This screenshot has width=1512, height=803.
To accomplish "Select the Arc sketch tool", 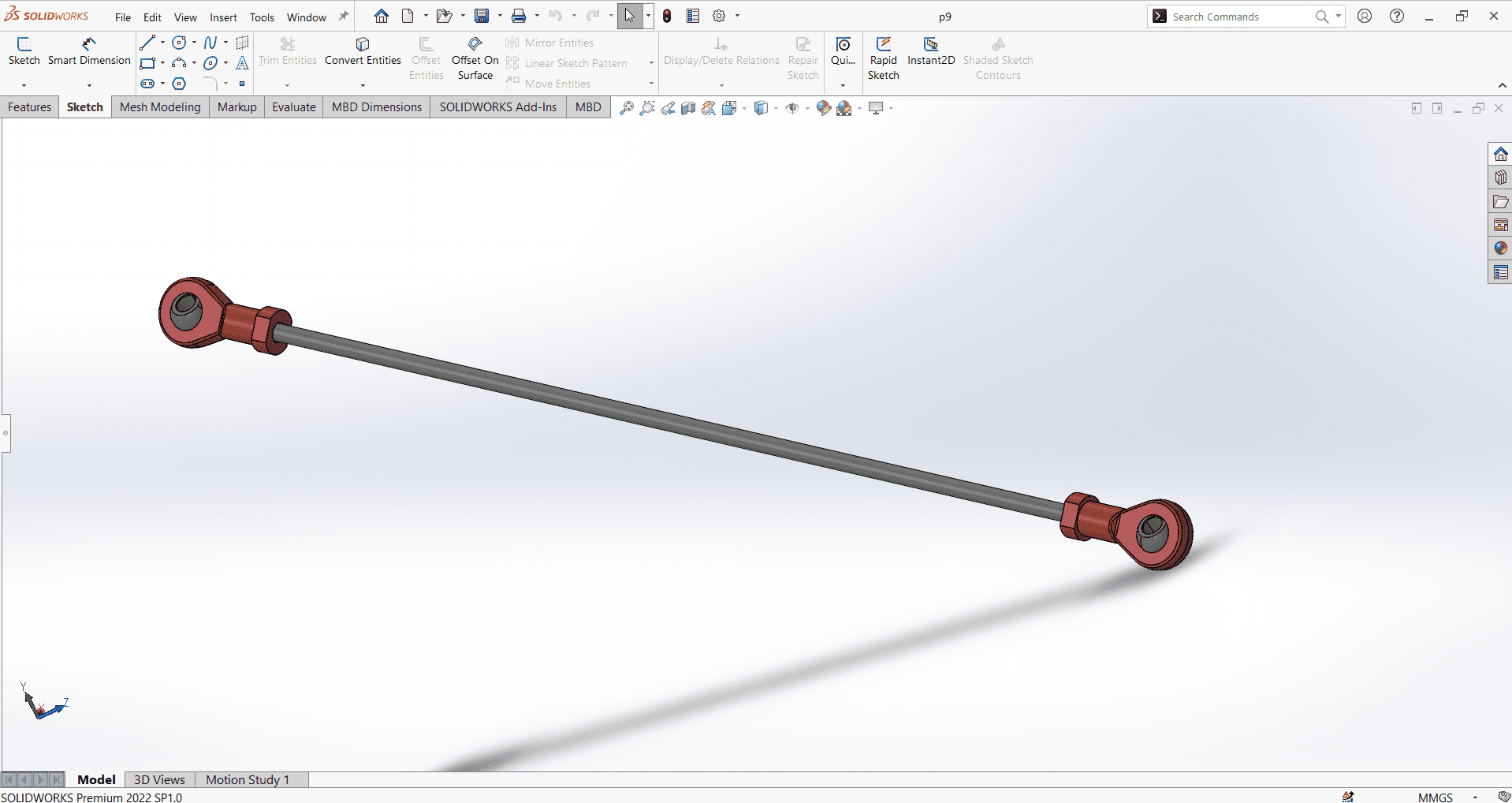I will 180,63.
